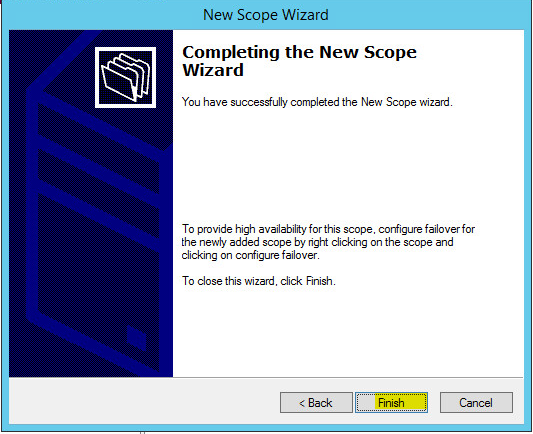Cancel the New Scope Wizard

[476, 403]
